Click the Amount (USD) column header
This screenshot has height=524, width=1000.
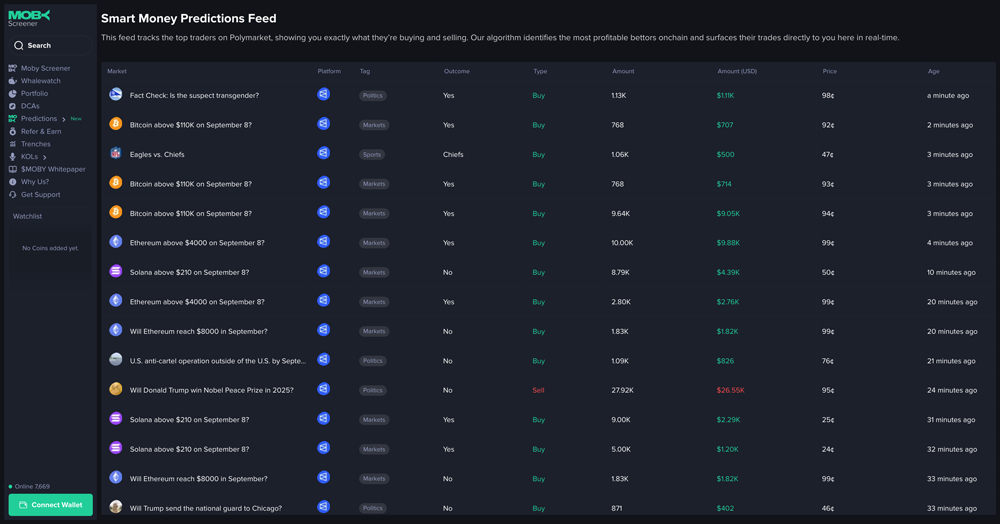[x=737, y=72]
